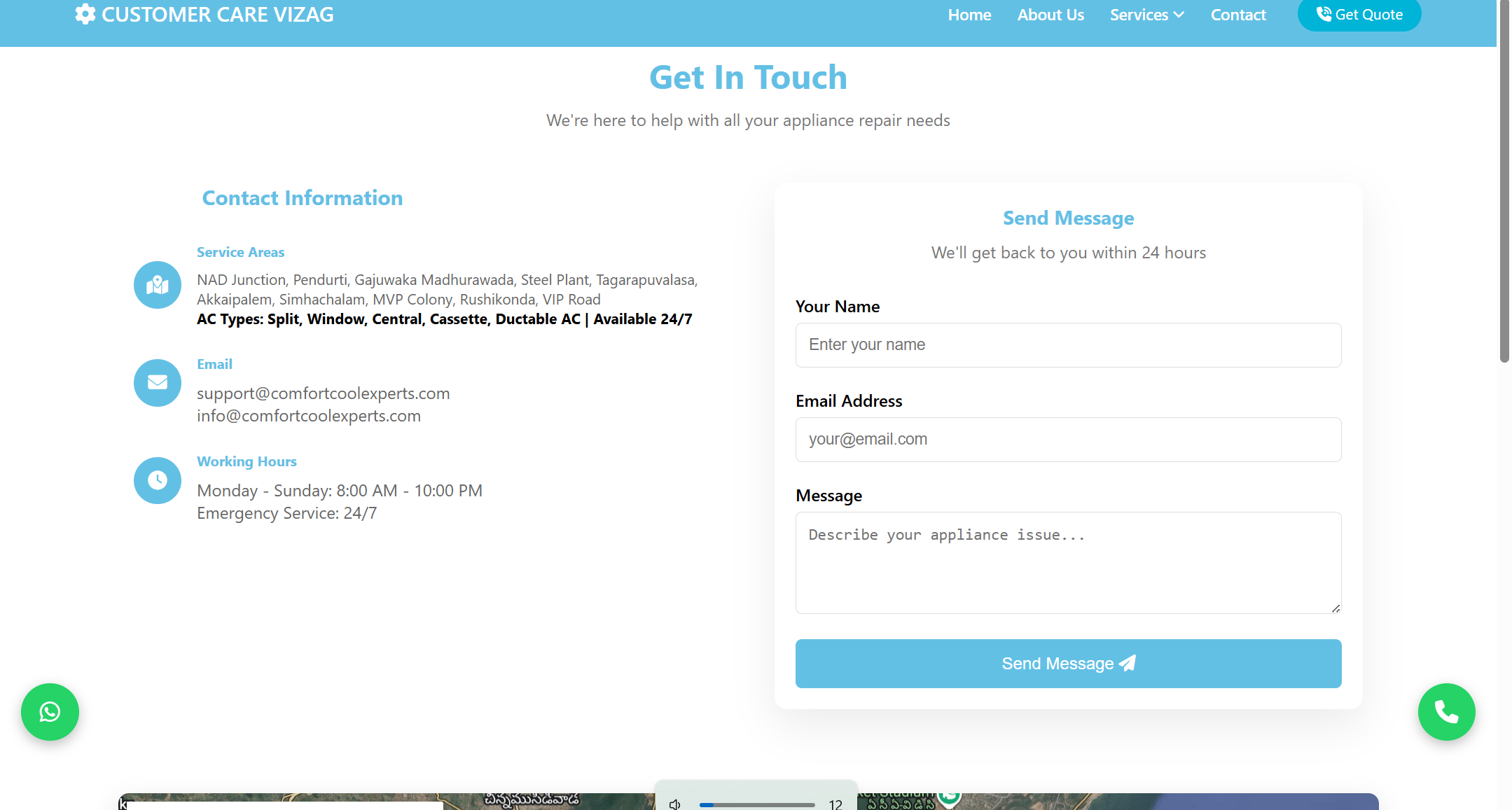
Task: Click the Email Address input field
Action: click(1068, 440)
